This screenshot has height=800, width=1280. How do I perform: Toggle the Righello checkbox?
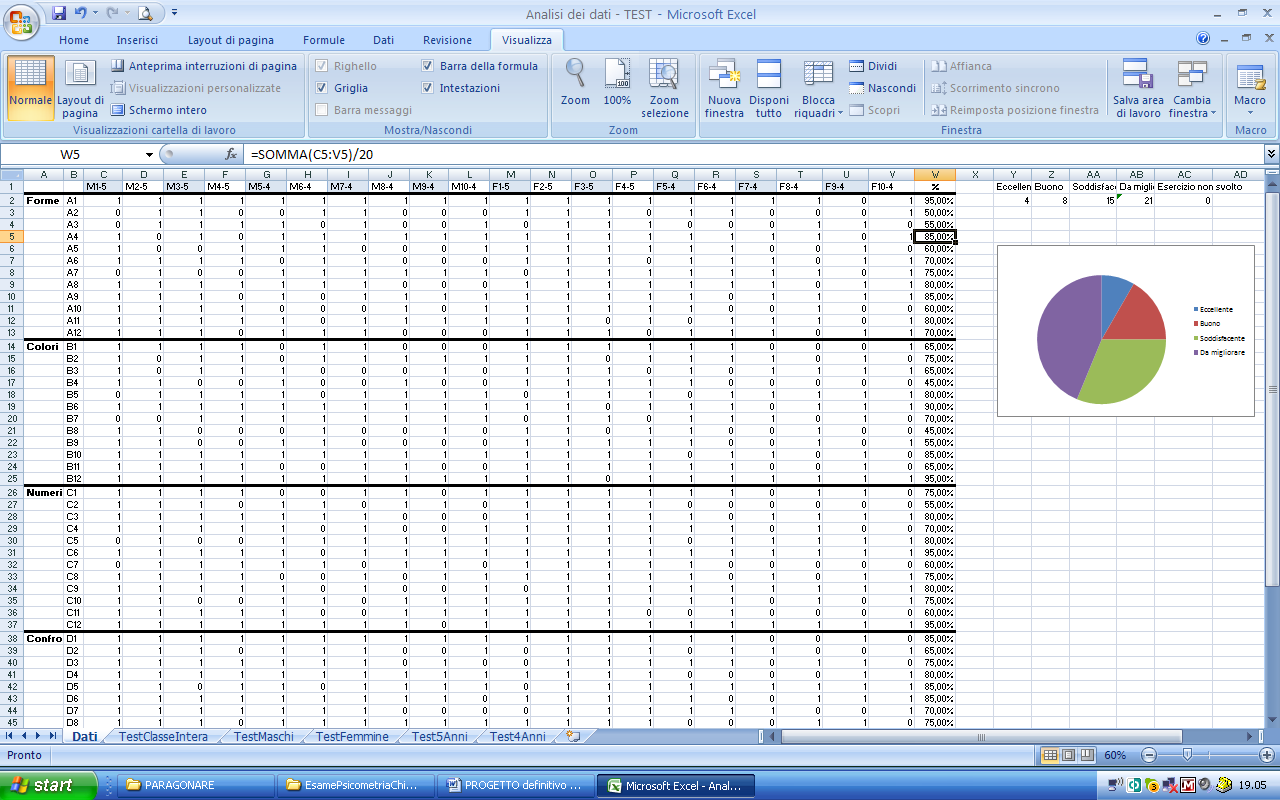click(322, 66)
